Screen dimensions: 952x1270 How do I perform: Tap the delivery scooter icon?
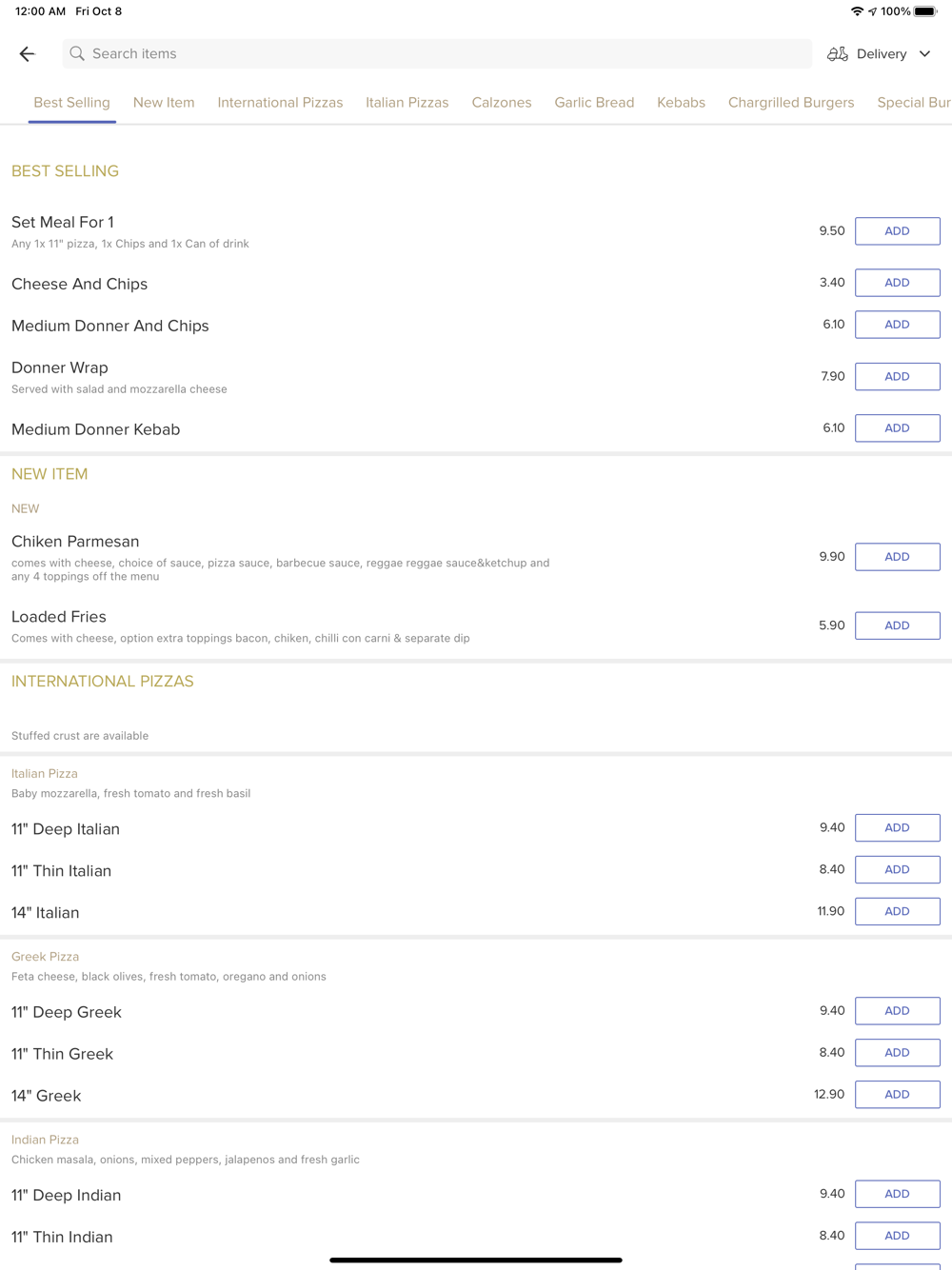coord(838,54)
